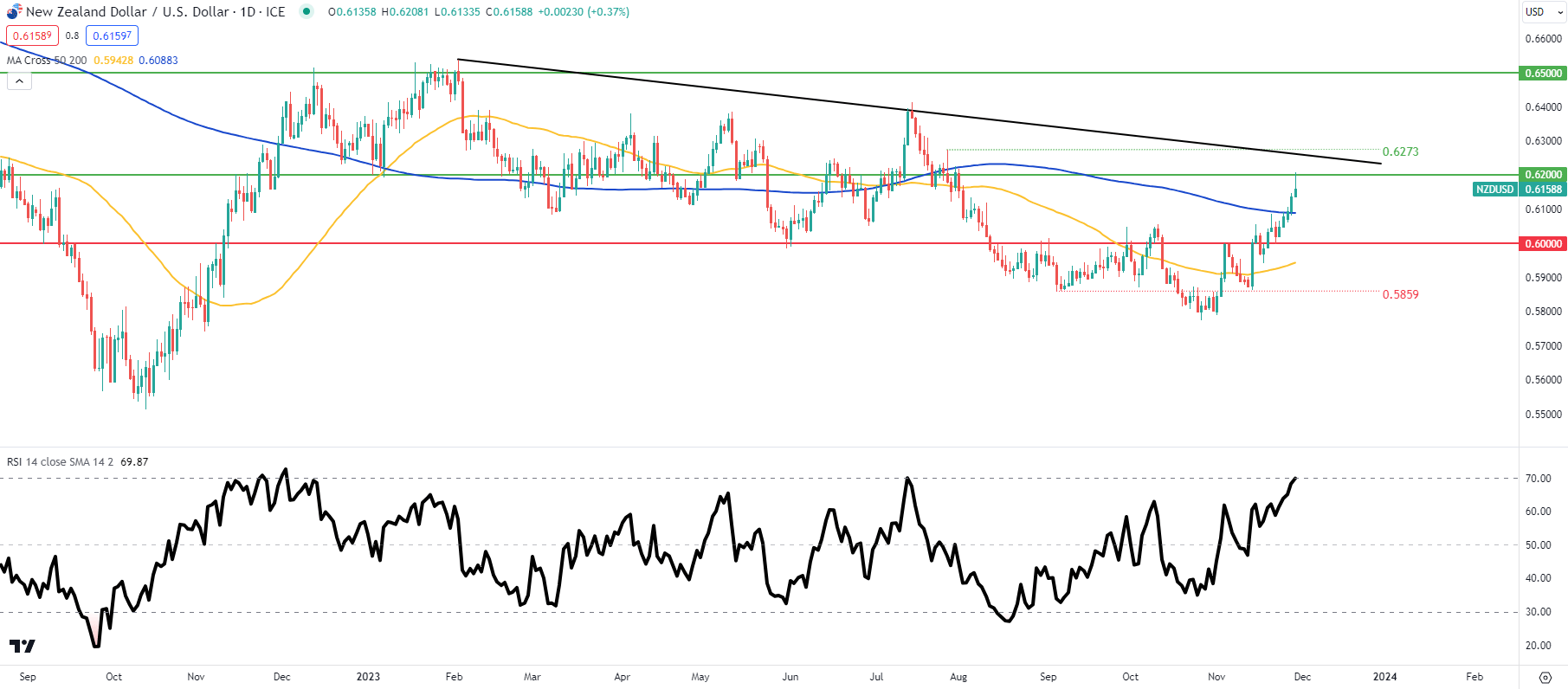
Task: Click the 0.5859 support level label
Action: (1400, 294)
